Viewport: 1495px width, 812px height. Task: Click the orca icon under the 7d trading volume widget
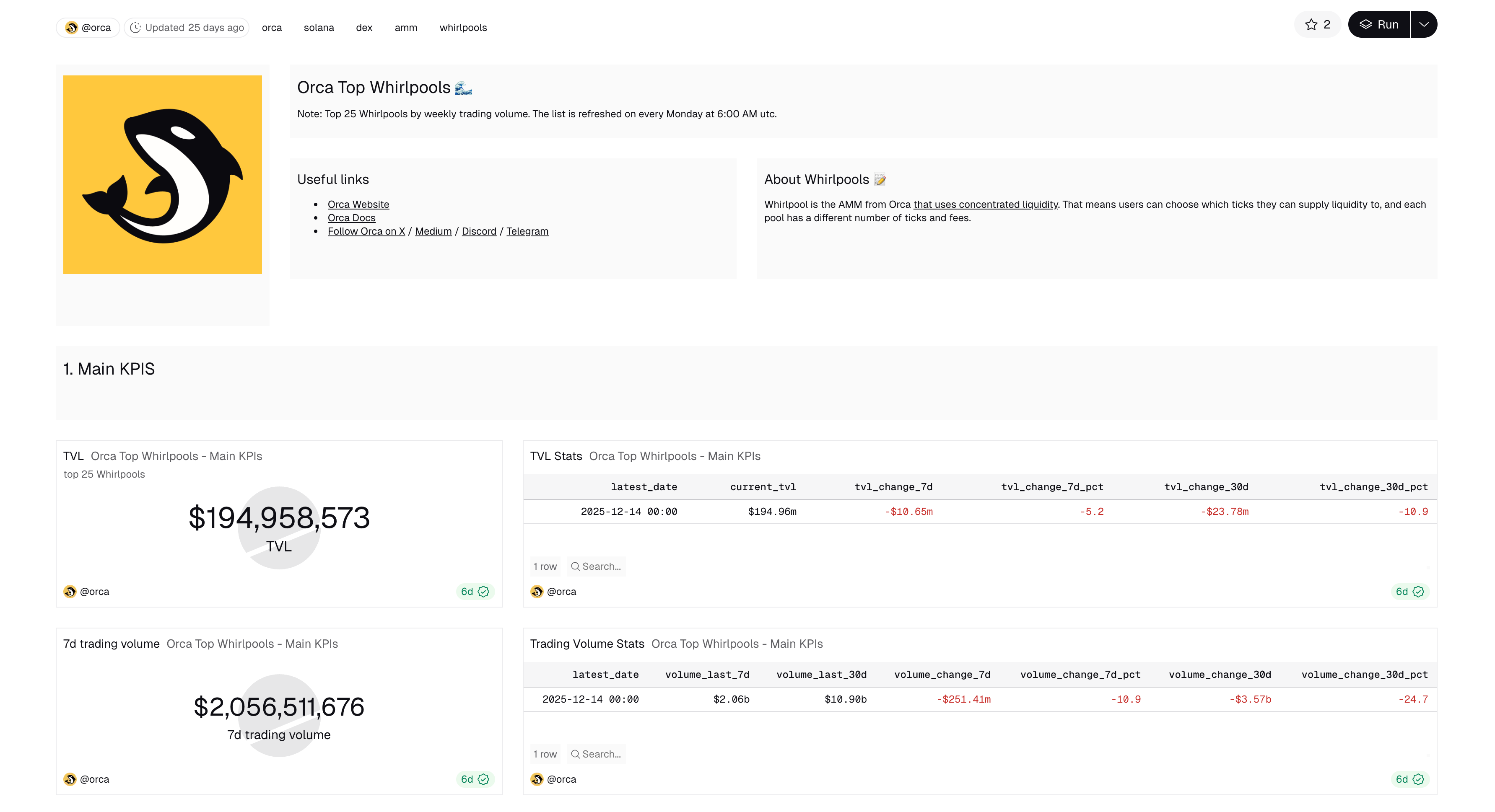70,779
